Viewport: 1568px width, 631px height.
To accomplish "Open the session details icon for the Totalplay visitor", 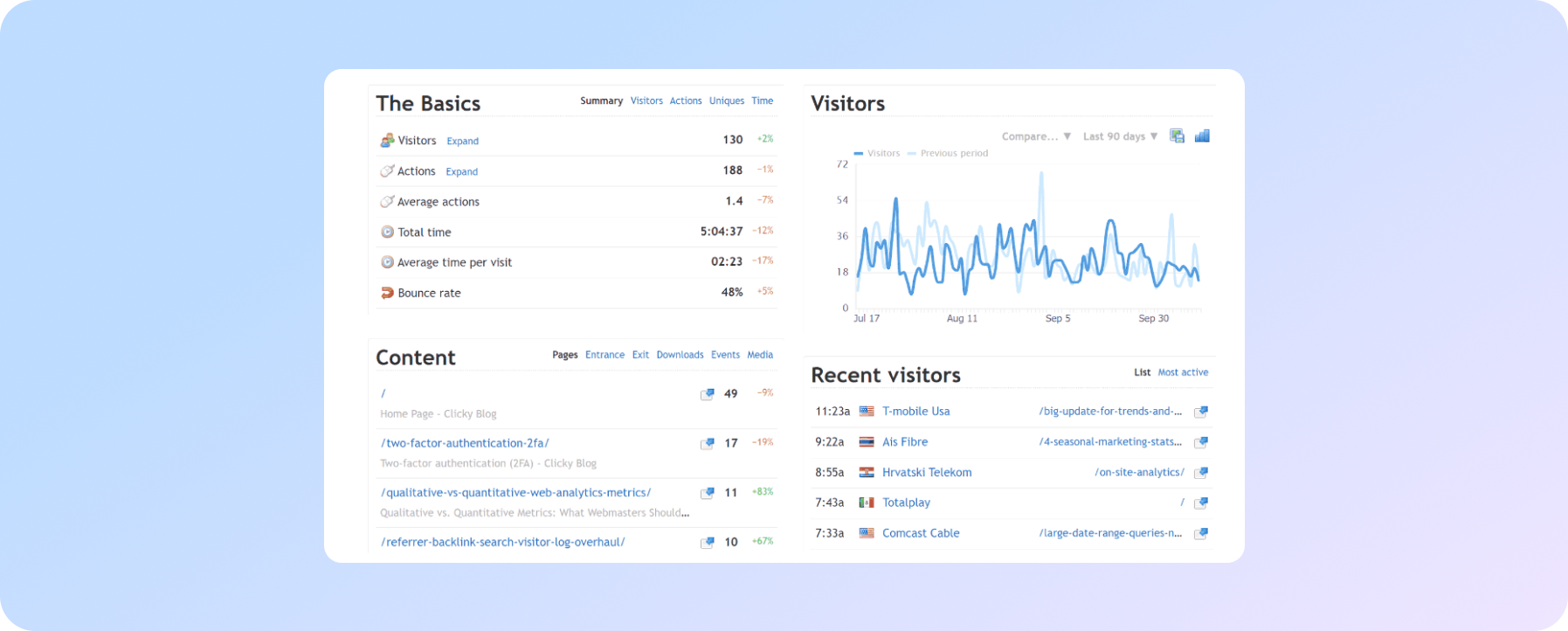I will pos(1201,503).
